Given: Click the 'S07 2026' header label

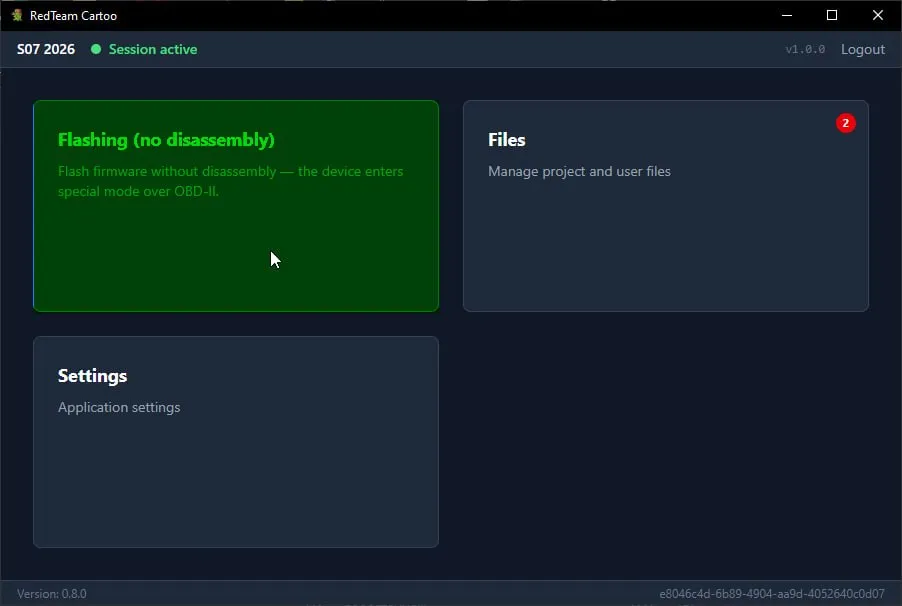Looking at the screenshot, I should pyautogui.click(x=46, y=49).
